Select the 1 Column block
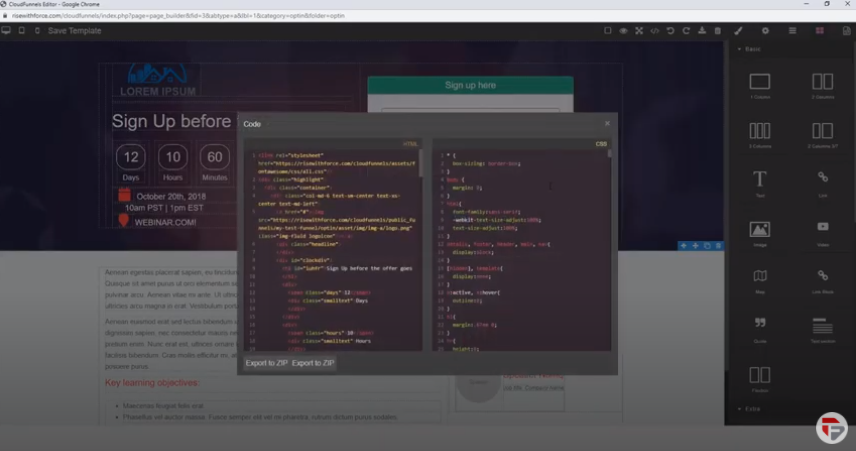This screenshot has width=856, height=451. pyautogui.click(x=760, y=85)
